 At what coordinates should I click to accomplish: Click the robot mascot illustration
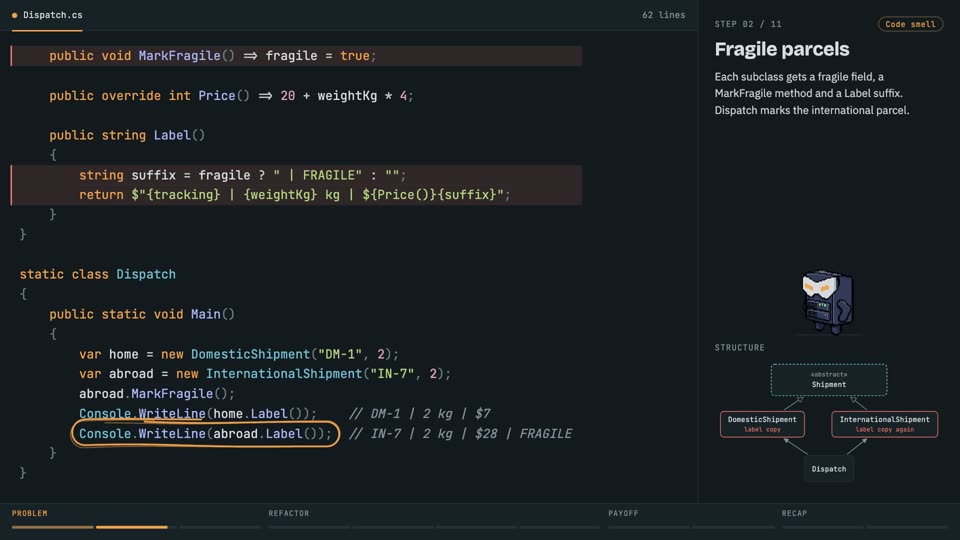coord(828,302)
